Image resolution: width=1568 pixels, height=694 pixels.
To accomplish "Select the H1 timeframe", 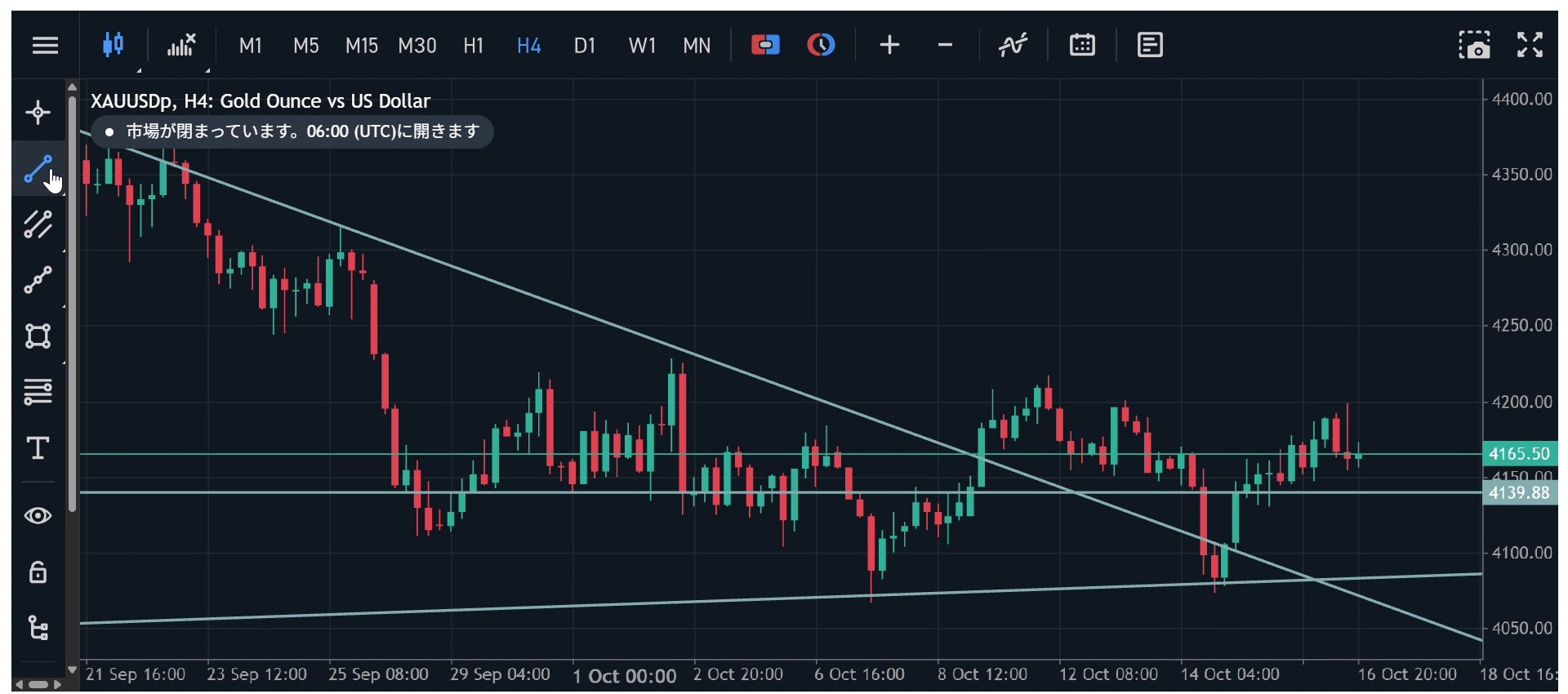I will coord(474,46).
